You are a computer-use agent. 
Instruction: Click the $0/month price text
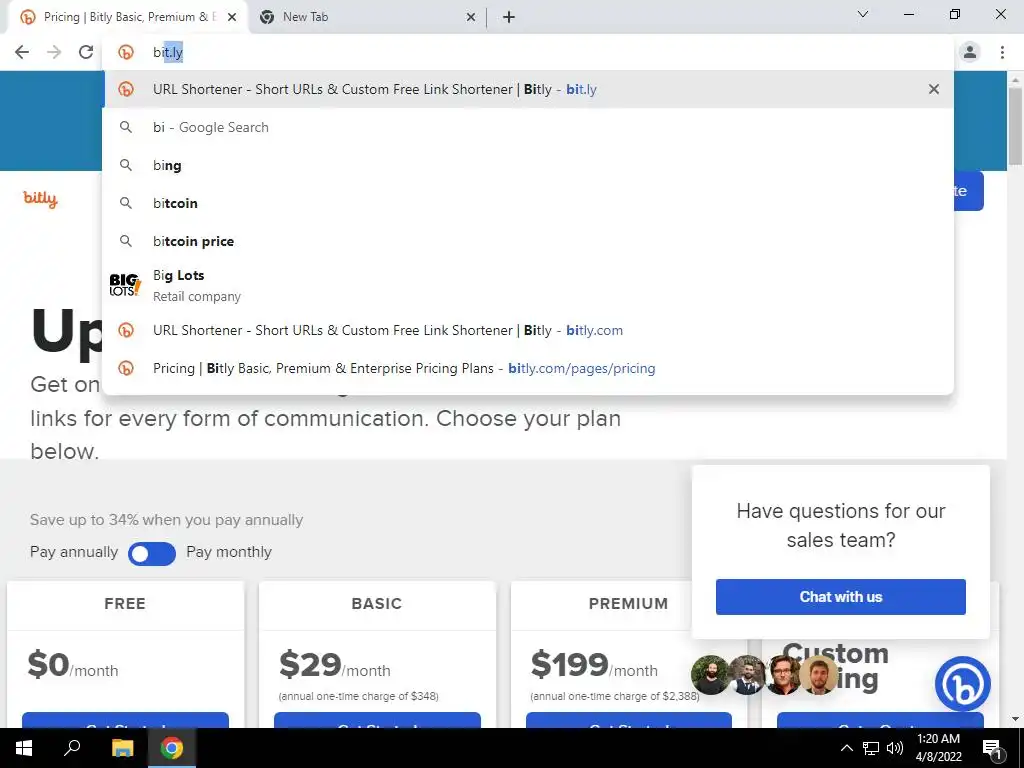[72, 665]
